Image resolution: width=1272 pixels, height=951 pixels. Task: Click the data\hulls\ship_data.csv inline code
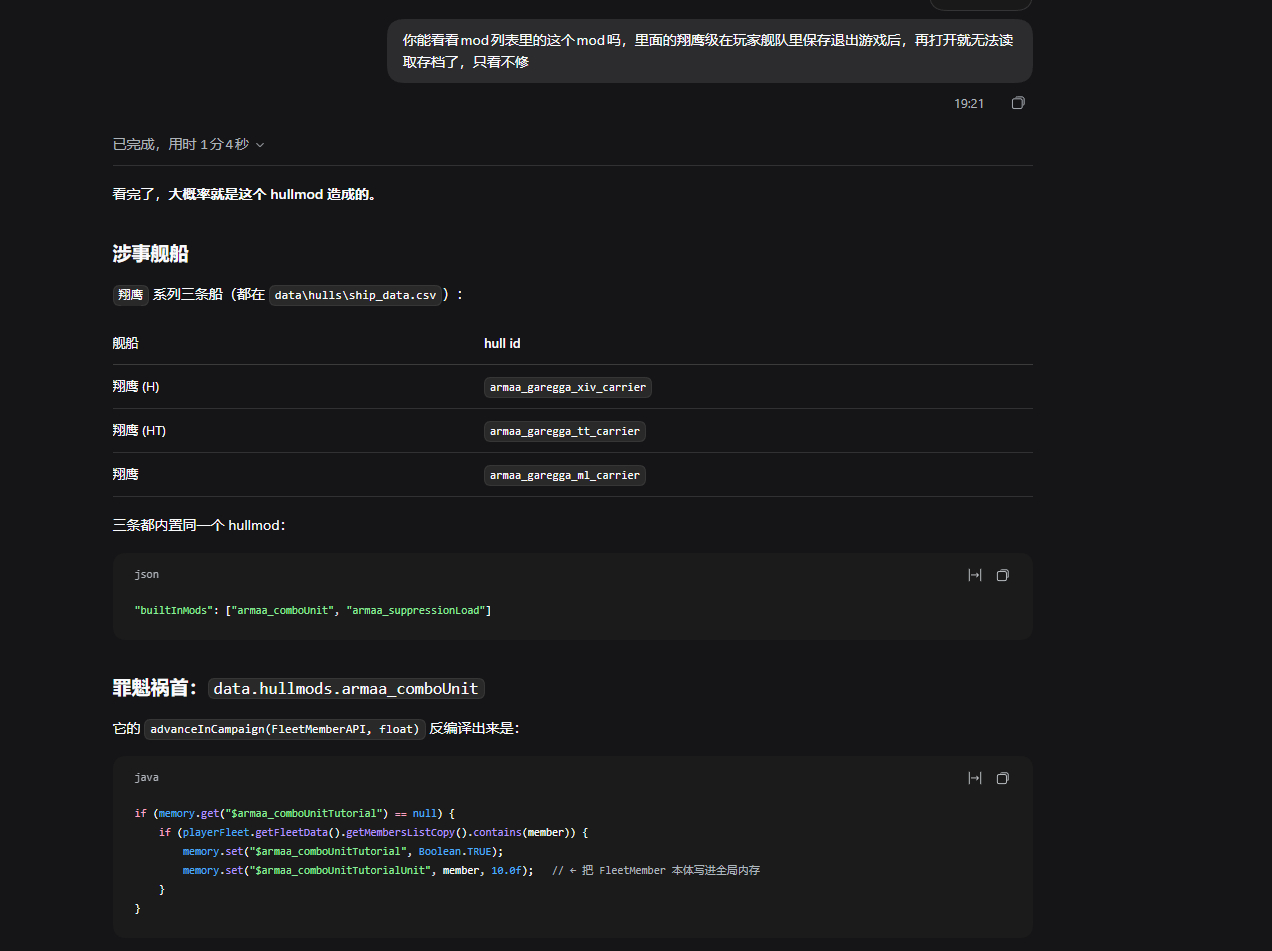(356, 295)
